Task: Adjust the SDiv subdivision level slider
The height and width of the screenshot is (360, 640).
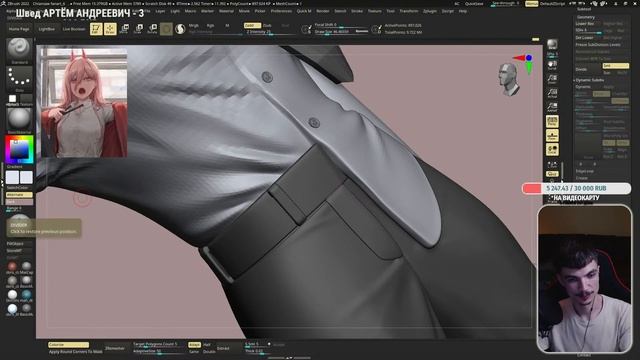Action: 588,31
